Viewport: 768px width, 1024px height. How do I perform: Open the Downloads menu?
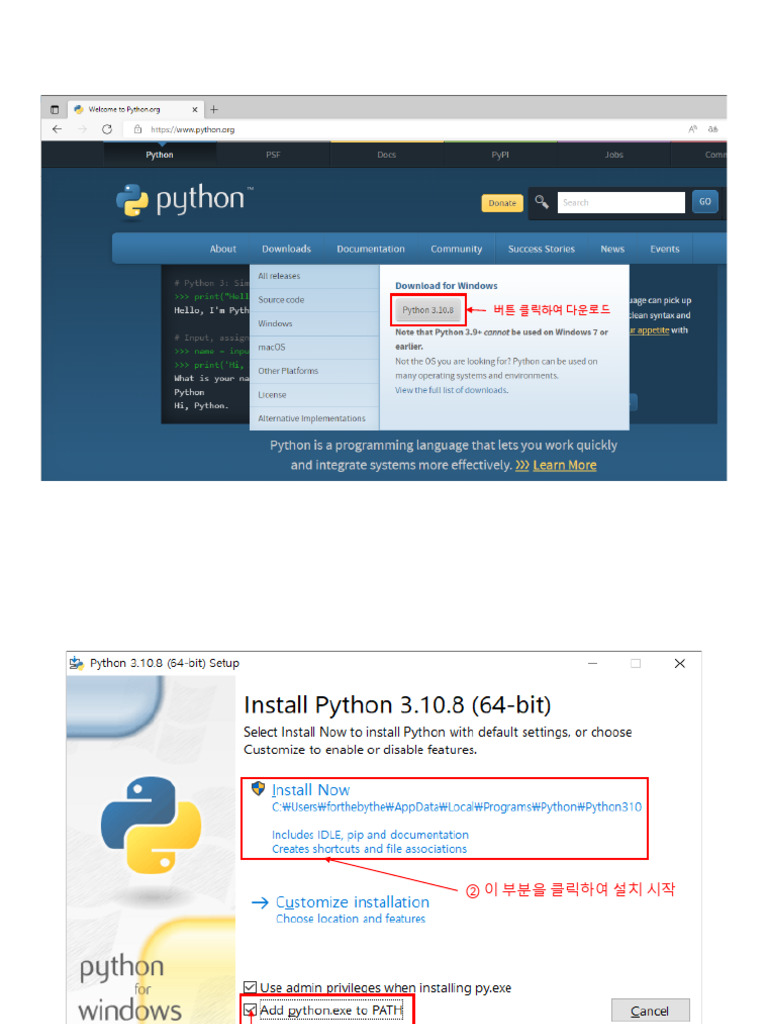tap(286, 249)
